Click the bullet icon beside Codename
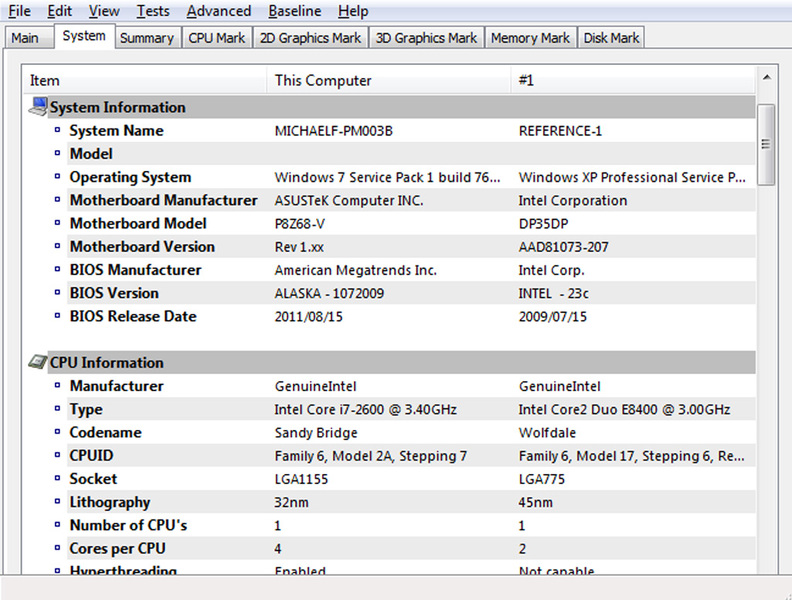Screen dimensions: 792x600 coord(57,432)
